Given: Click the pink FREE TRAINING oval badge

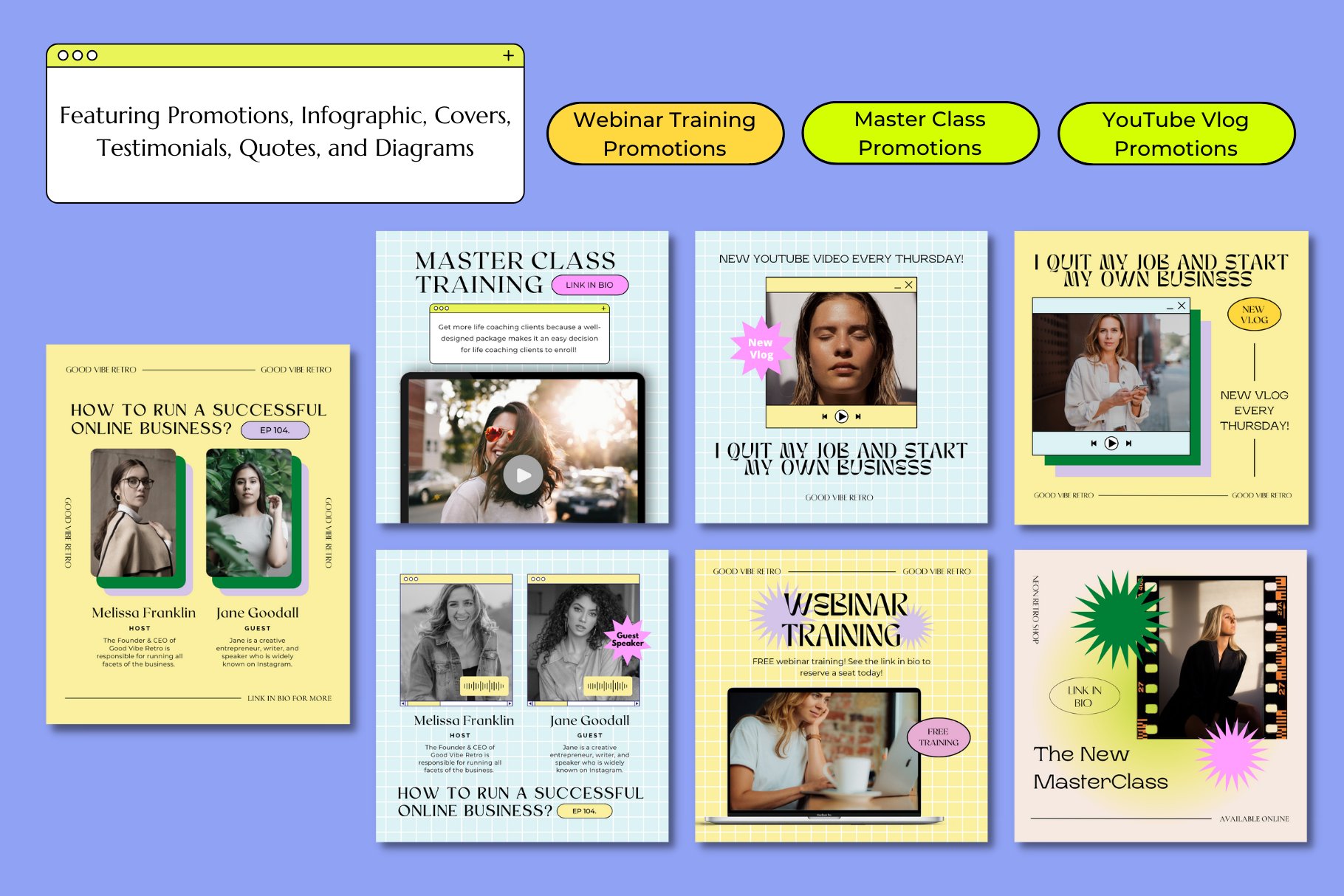Looking at the screenshot, I should click(938, 737).
